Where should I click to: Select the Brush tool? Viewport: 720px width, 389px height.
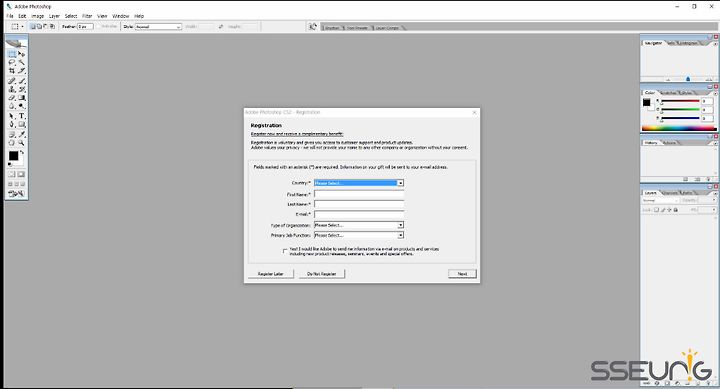click(x=22, y=81)
